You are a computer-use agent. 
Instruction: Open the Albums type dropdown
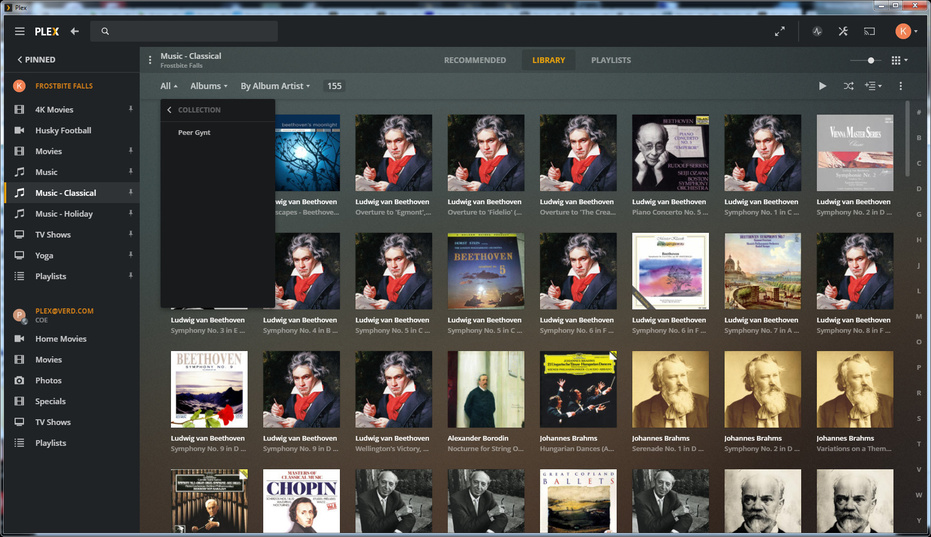208,86
